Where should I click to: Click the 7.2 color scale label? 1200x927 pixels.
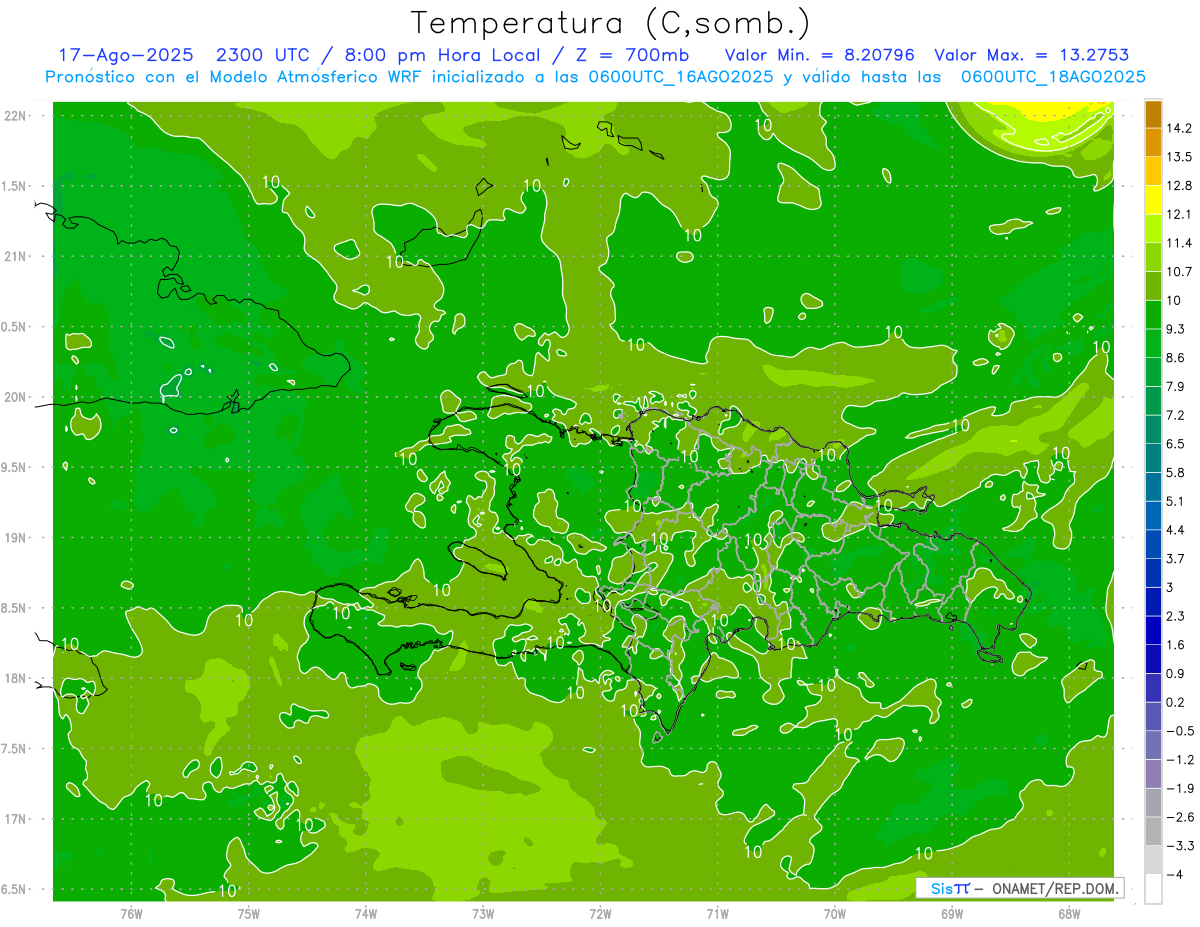point(1177,415)
